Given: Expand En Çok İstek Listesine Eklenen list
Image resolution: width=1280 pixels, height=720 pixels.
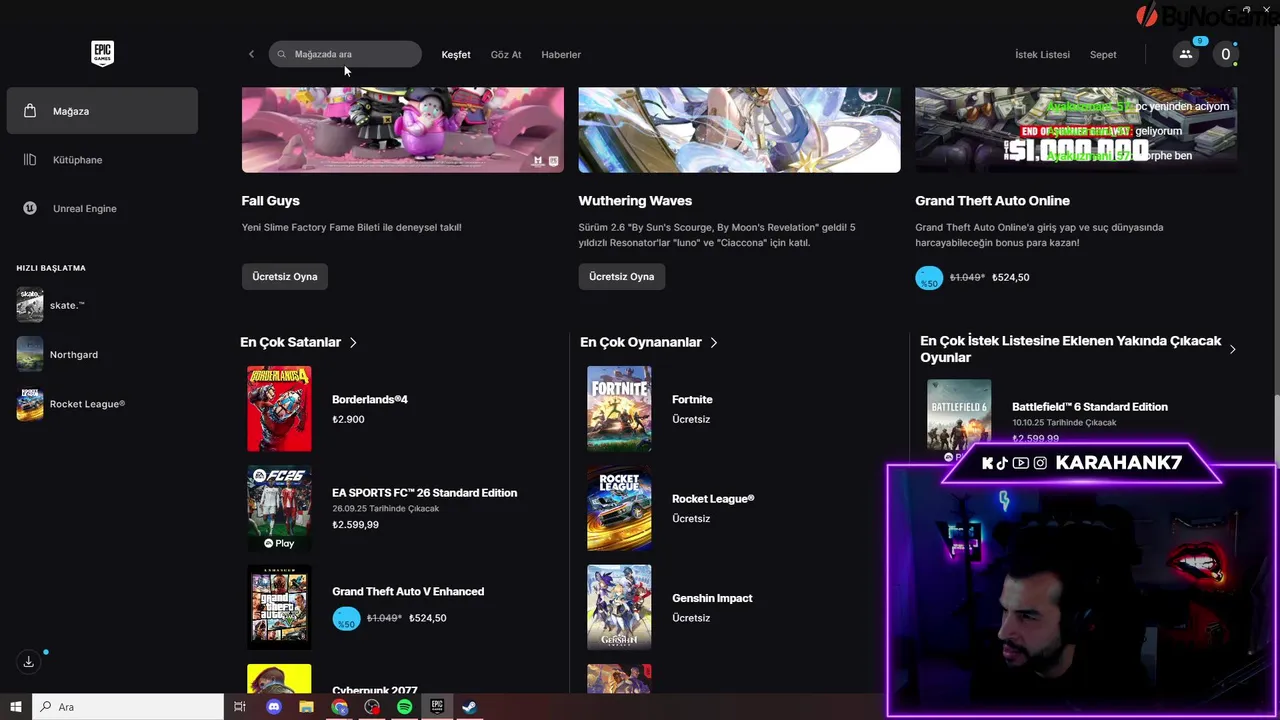Looking at the screenshot, I should pyautogui.click(x=1078, y=349).
